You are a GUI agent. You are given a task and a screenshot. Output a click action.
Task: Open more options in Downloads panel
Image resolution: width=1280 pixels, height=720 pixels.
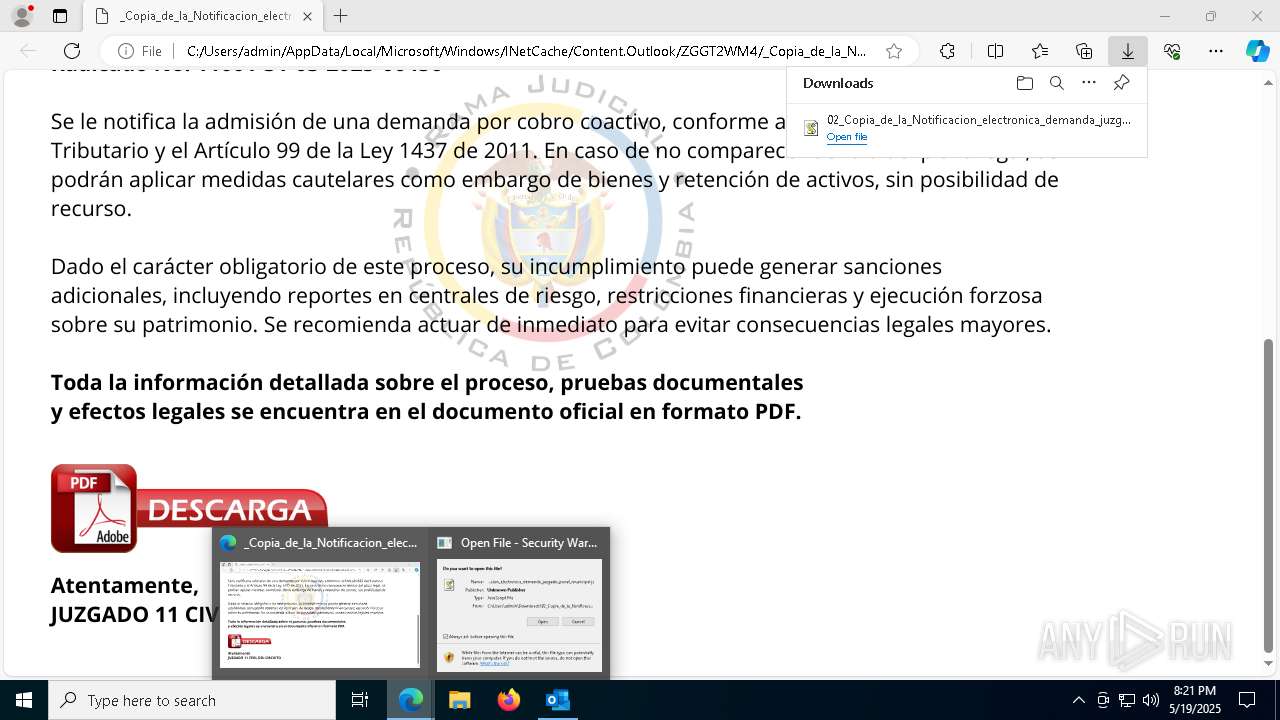1089,83
